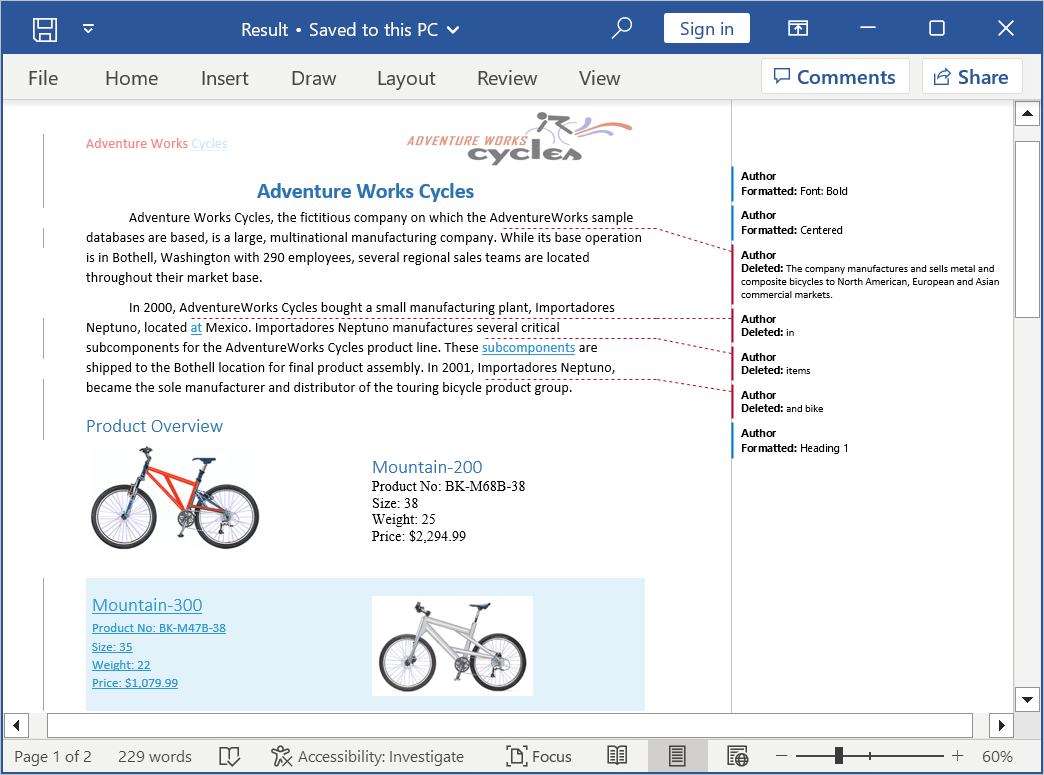
Task: Click the 'Result' document title
Action: 264,30
